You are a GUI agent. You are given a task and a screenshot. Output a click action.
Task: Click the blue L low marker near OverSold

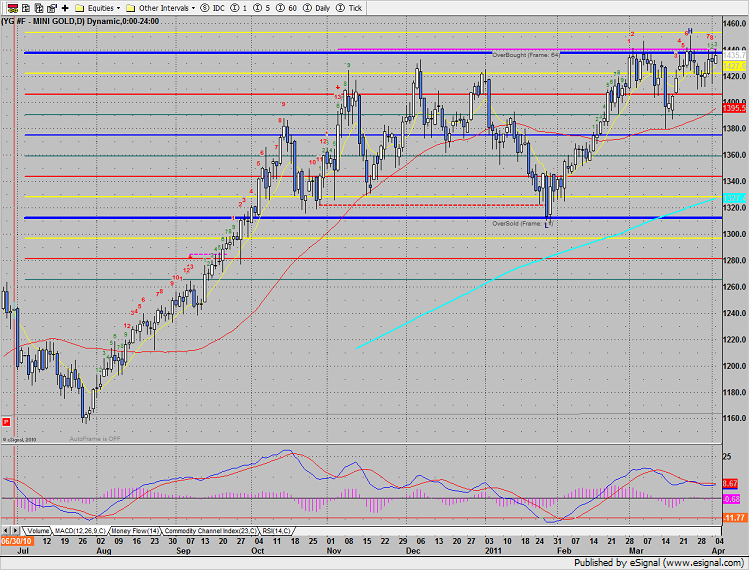[546, 225]
